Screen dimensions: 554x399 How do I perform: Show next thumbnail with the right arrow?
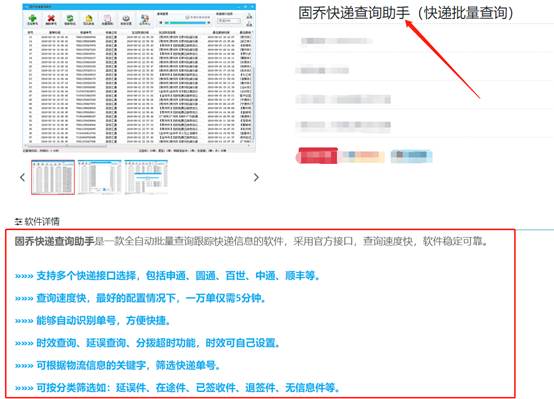coord(256,177)
